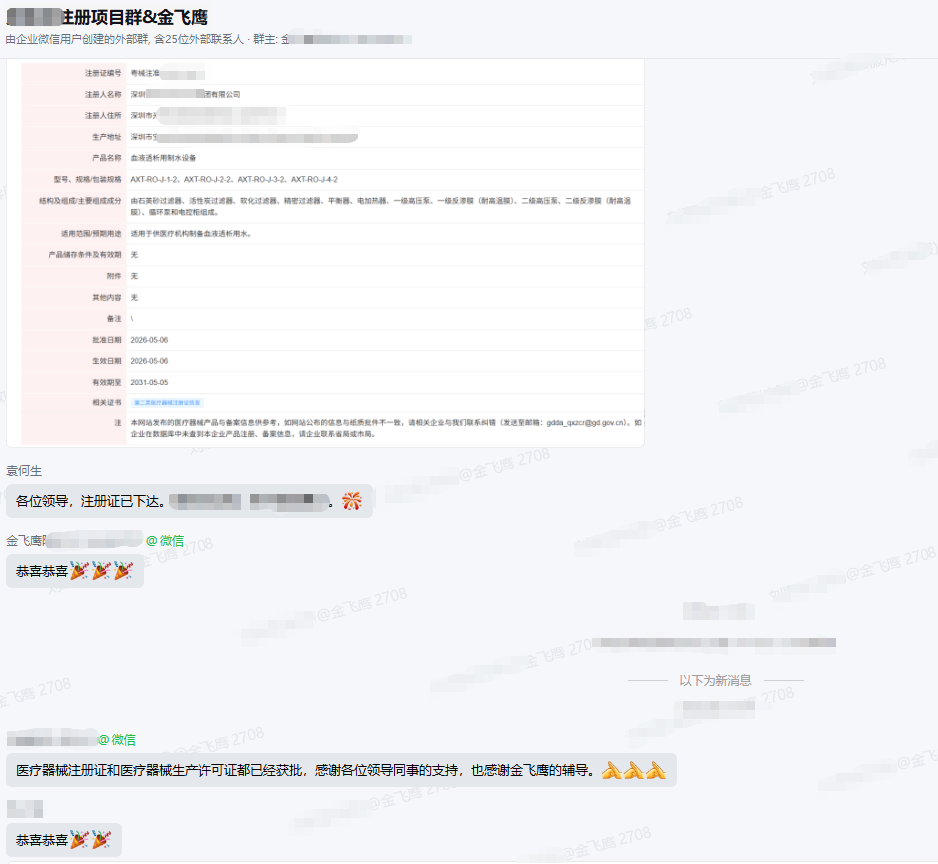This screenshot has width=938, height=864.
Task: Click the group title ending in 注册项目群&金飞鹰
Action: [108, 17]
